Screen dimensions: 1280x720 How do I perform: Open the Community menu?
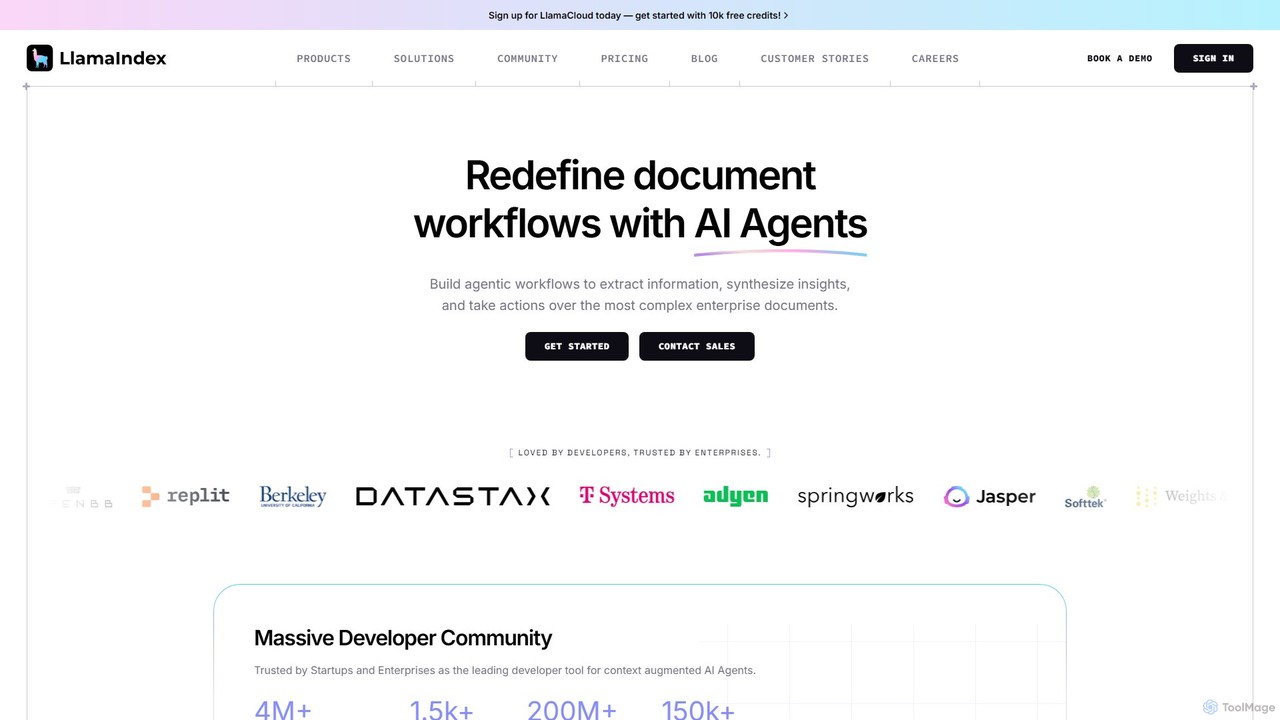point(527,59)
